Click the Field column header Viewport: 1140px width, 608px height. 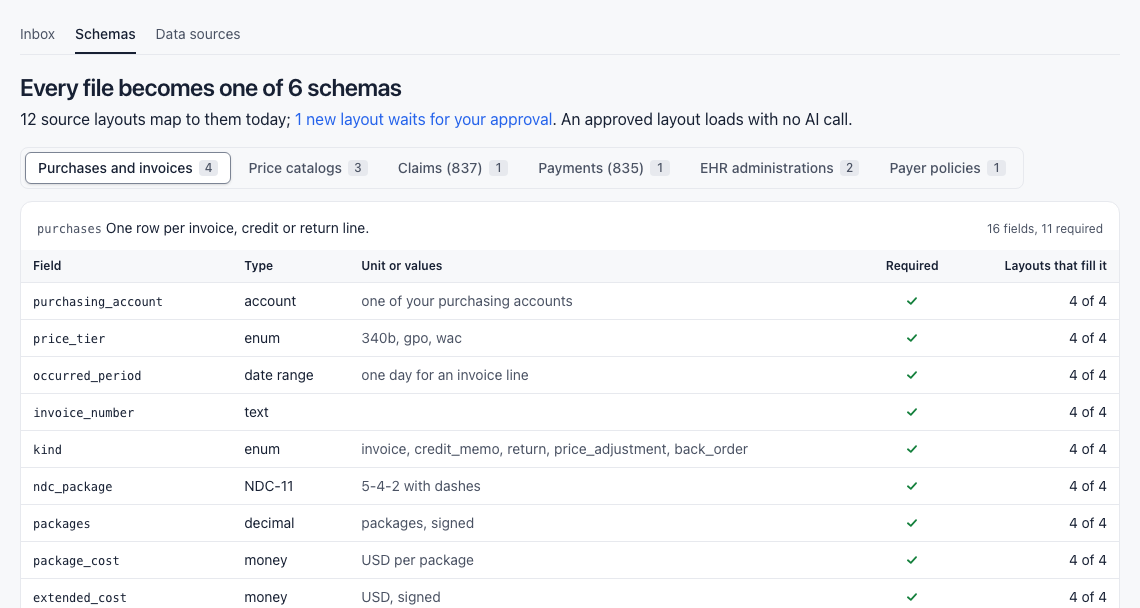(47, 265)
